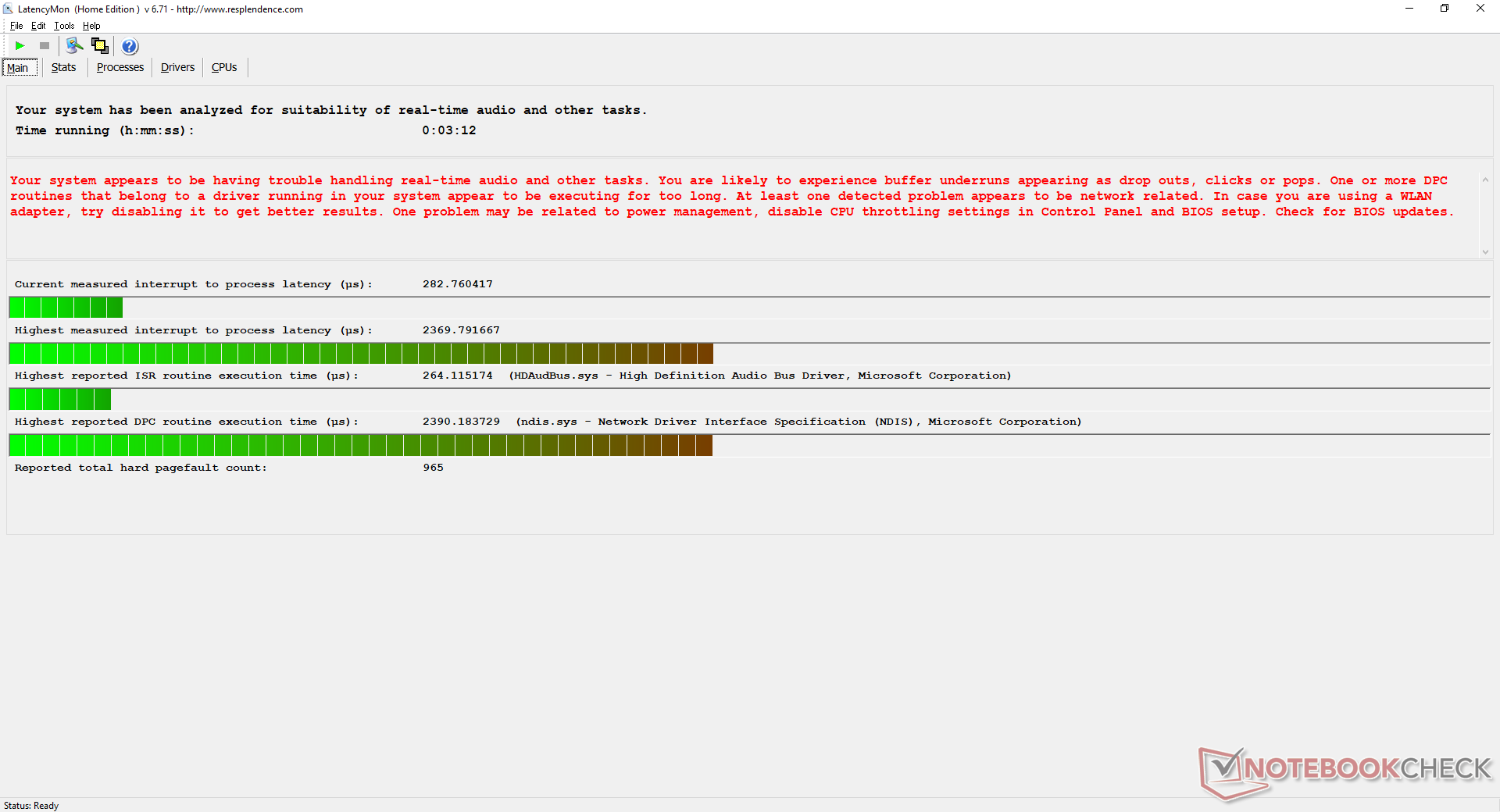Open the Tools menu
This screenshot has height=812, width=1500.
64,26
